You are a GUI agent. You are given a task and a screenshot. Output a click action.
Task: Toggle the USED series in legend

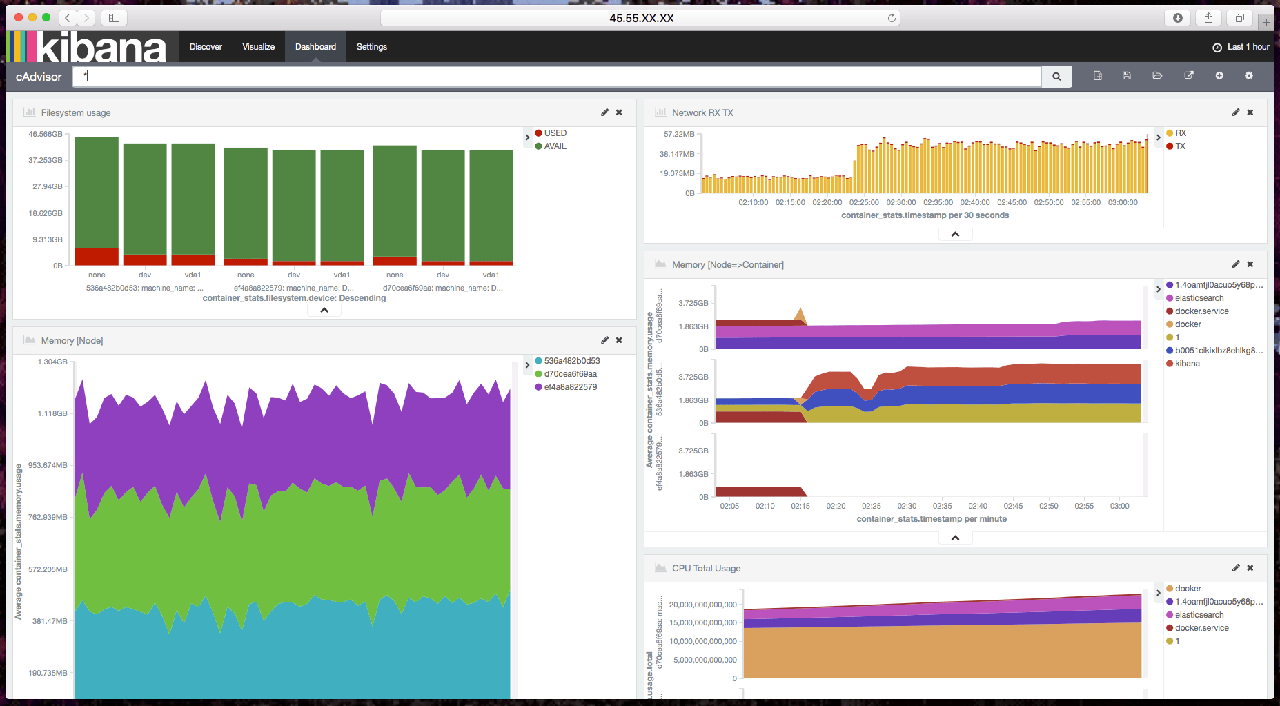click(x=554, y=133)
